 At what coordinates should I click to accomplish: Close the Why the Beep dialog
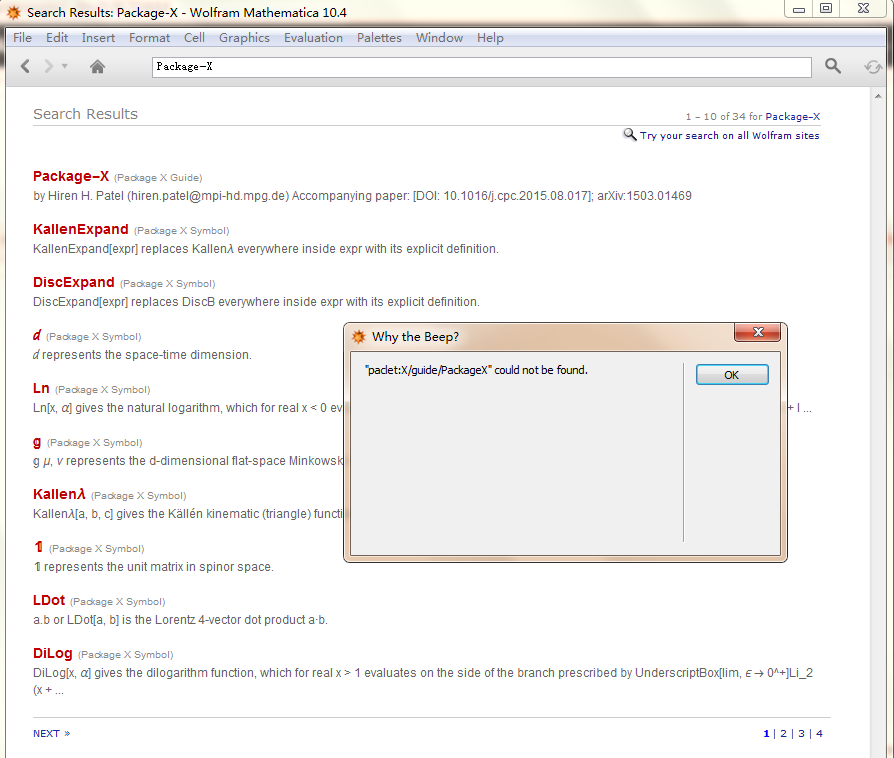click(x=758, y=332)
